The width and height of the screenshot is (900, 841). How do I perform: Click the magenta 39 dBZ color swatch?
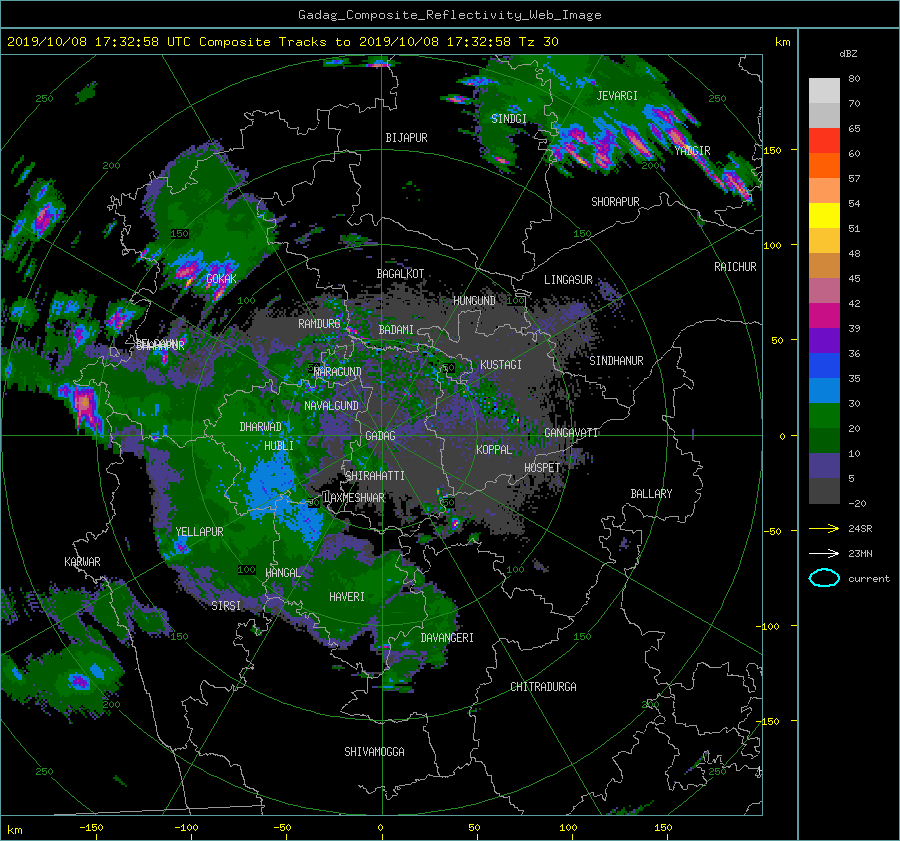824,316
